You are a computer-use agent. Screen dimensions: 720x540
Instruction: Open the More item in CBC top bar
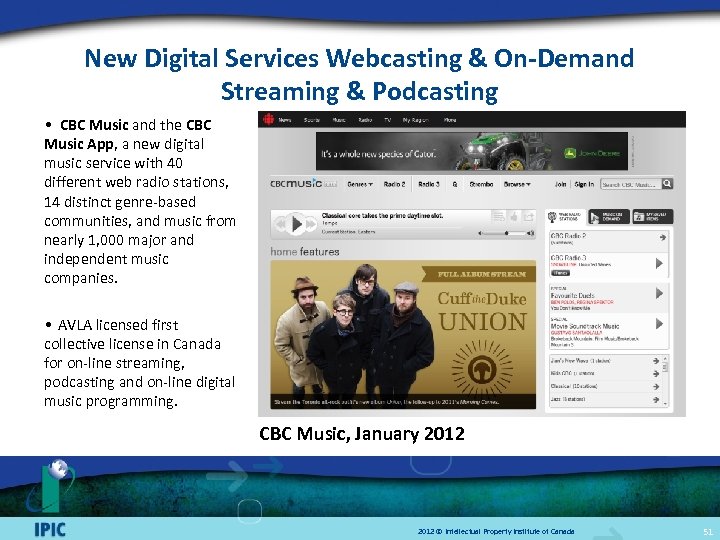coord(450,120)
